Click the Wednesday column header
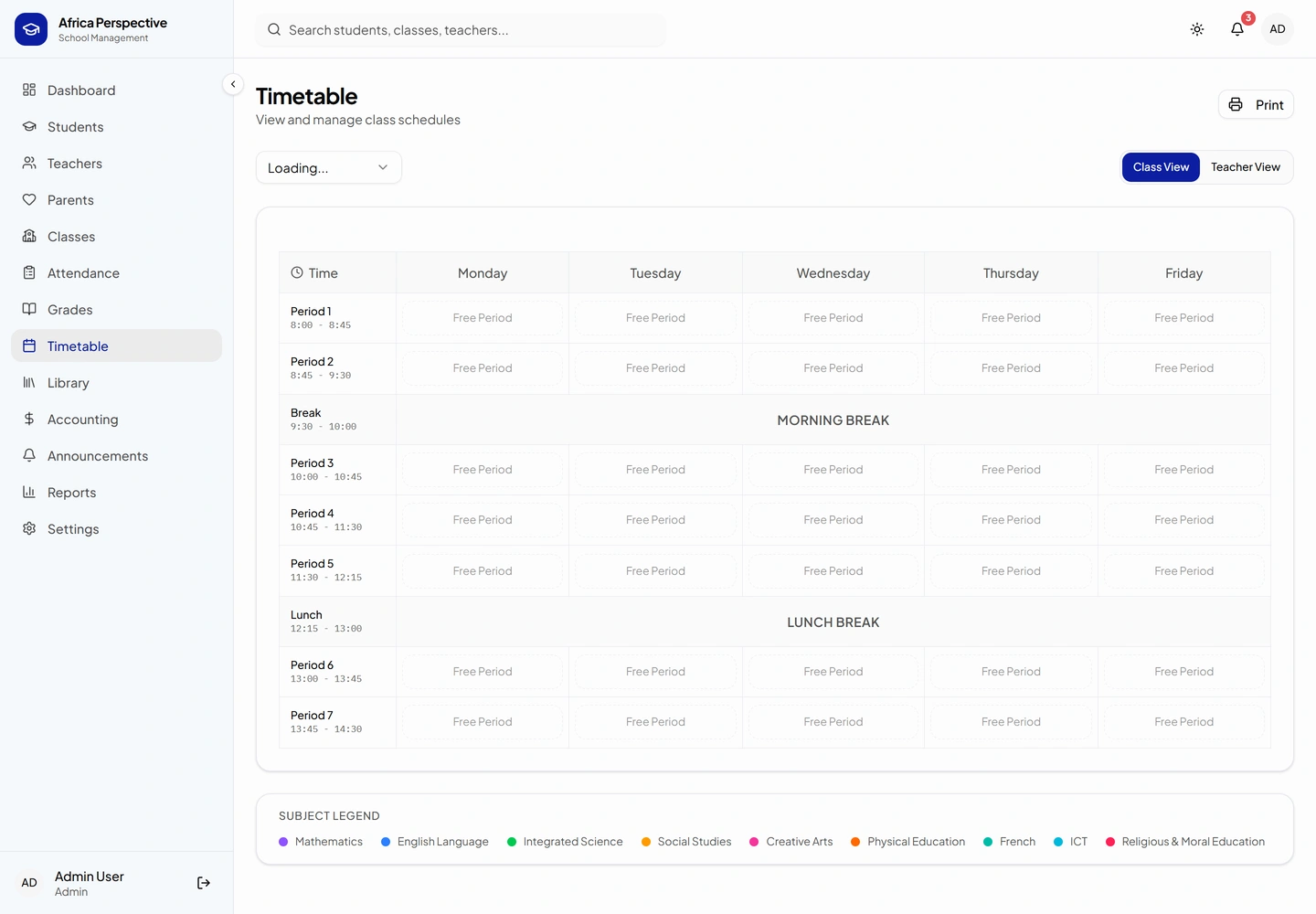This screenshot has width=1316, height=914. point(833,273)
